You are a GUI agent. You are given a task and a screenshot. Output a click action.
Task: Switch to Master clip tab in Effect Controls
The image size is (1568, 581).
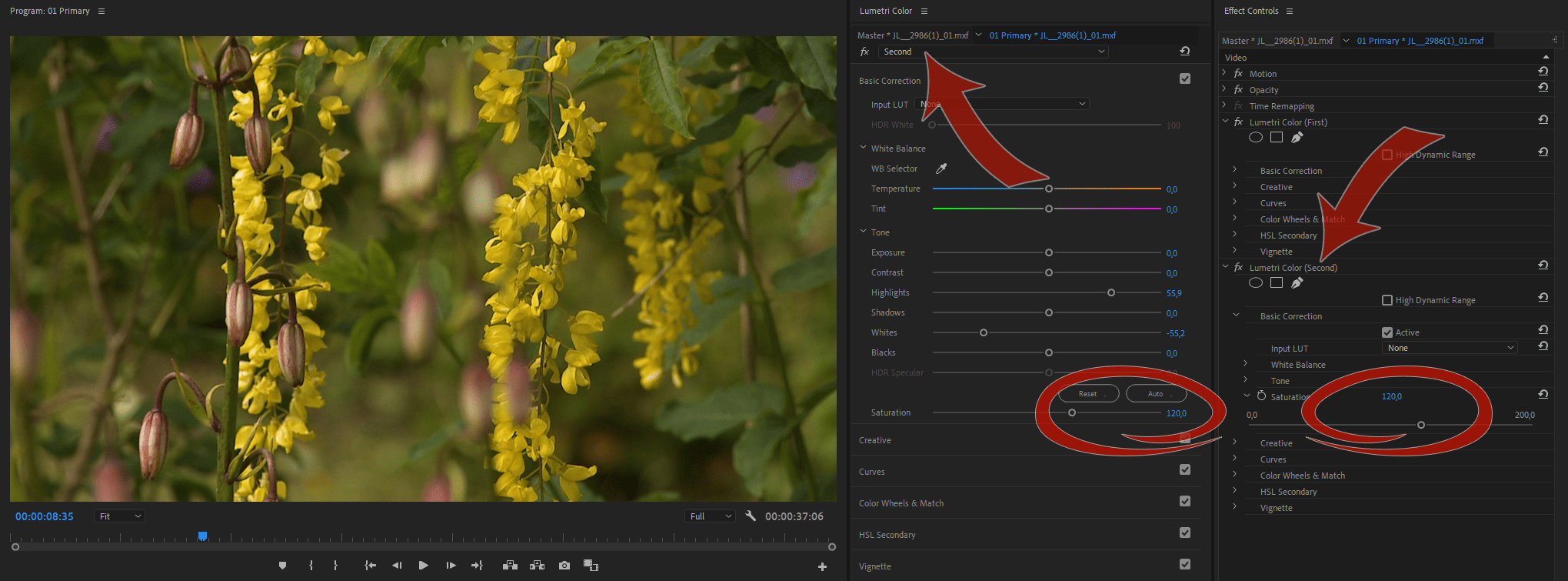(x=1277, y=41)
